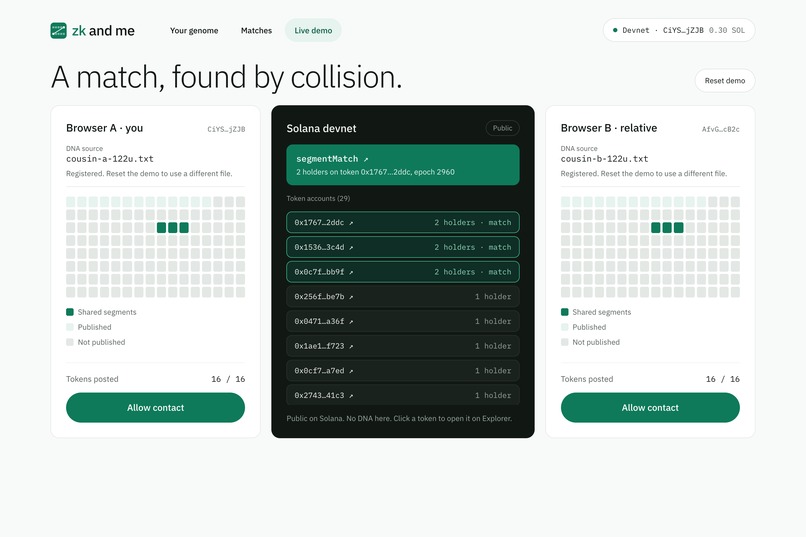Open token account 0x1536…3c4d row
This screenshot has height=537, width=806.
tap(403, 247)
